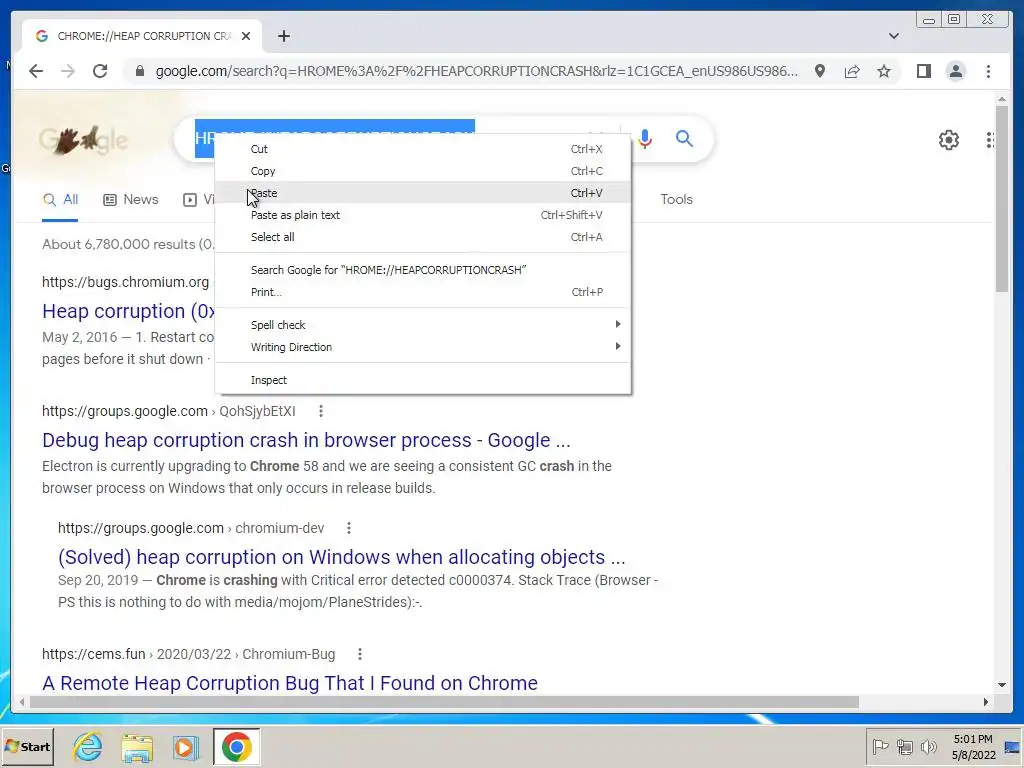Submit search with the magnifier icon

pyautogui.click(x=684, y=138)
